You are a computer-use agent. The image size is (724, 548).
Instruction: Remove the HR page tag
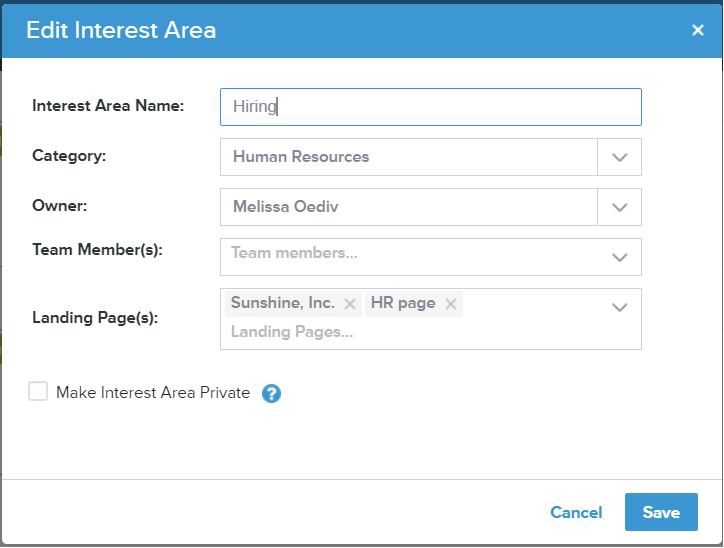451,304
